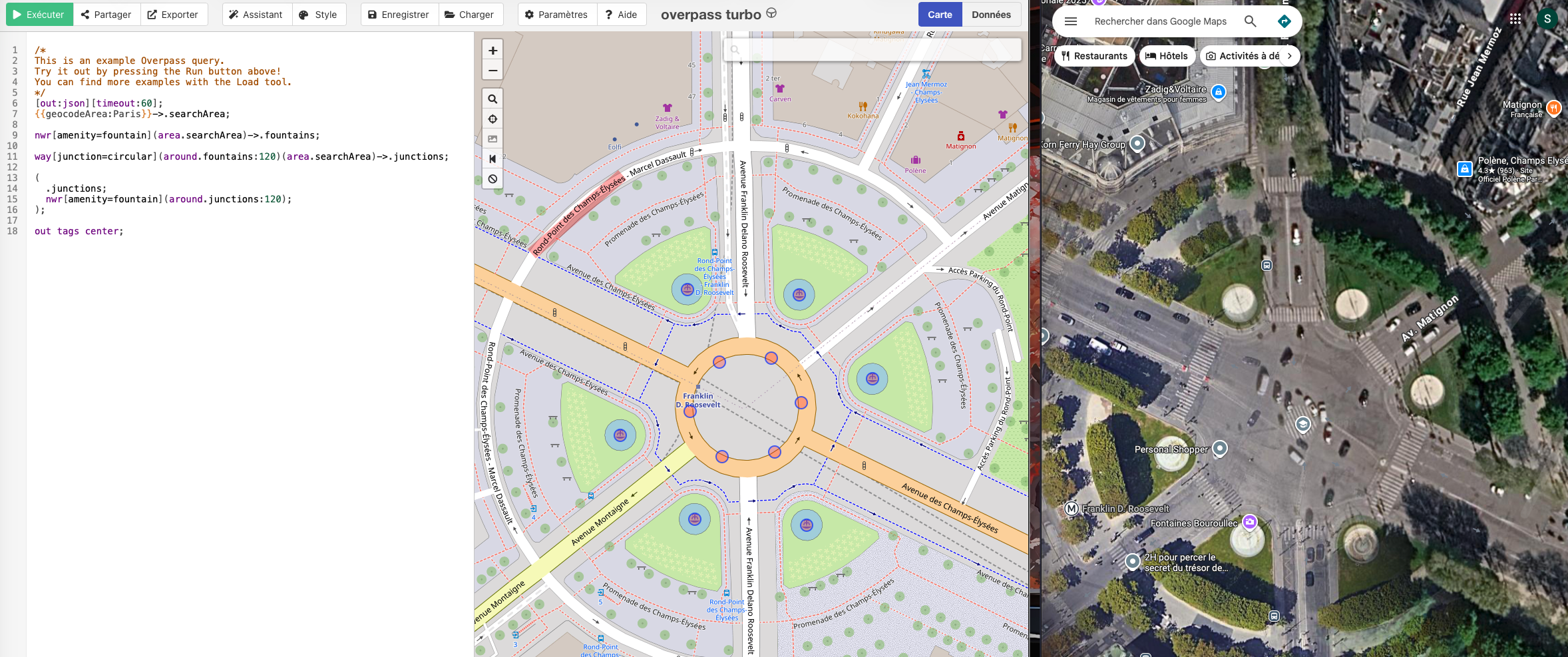Click the Matignon restaurant pin in Google Maps
Viewport: 1568px width, 657px height.
click(1554, 107)
